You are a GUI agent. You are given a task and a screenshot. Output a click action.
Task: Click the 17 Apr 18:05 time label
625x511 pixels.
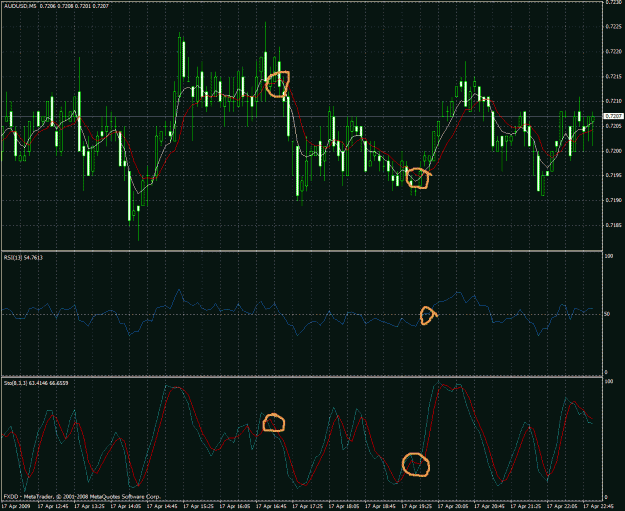[345, 507]
